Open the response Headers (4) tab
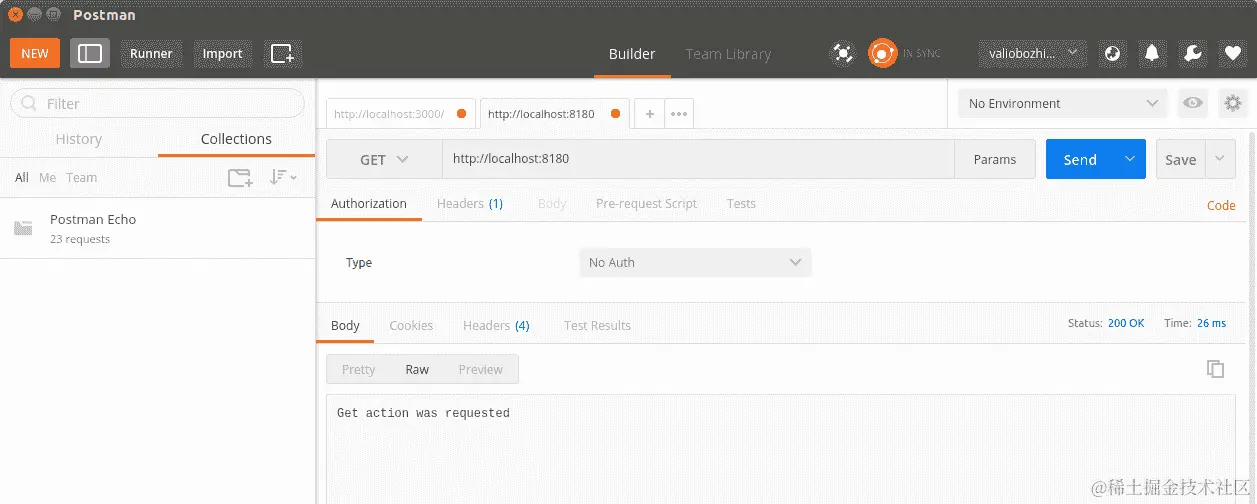Viewport: 1257px width, 504px height. 496,325
